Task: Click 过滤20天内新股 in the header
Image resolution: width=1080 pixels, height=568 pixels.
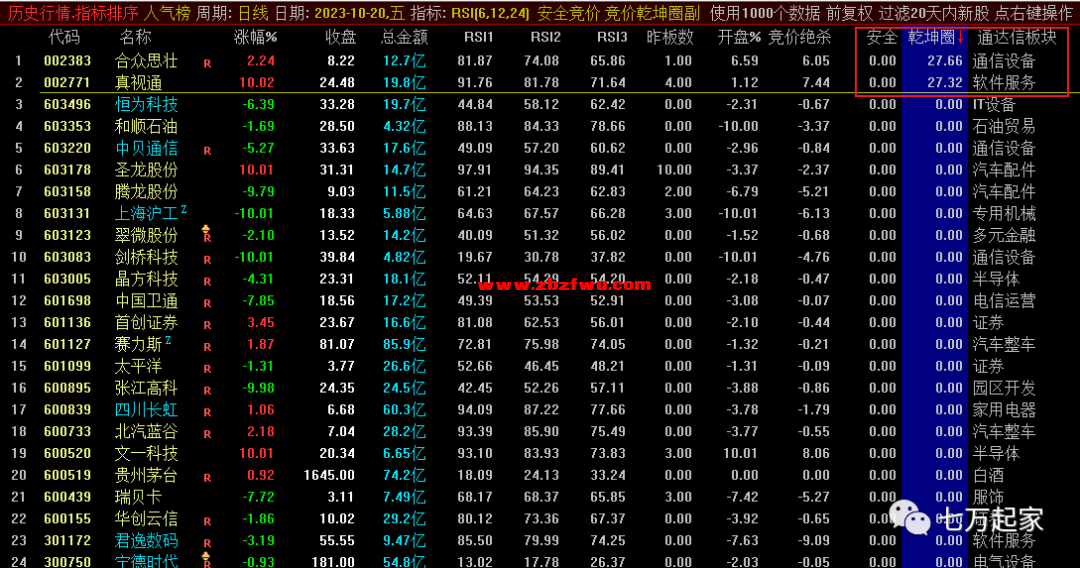Action: [936, 13]
